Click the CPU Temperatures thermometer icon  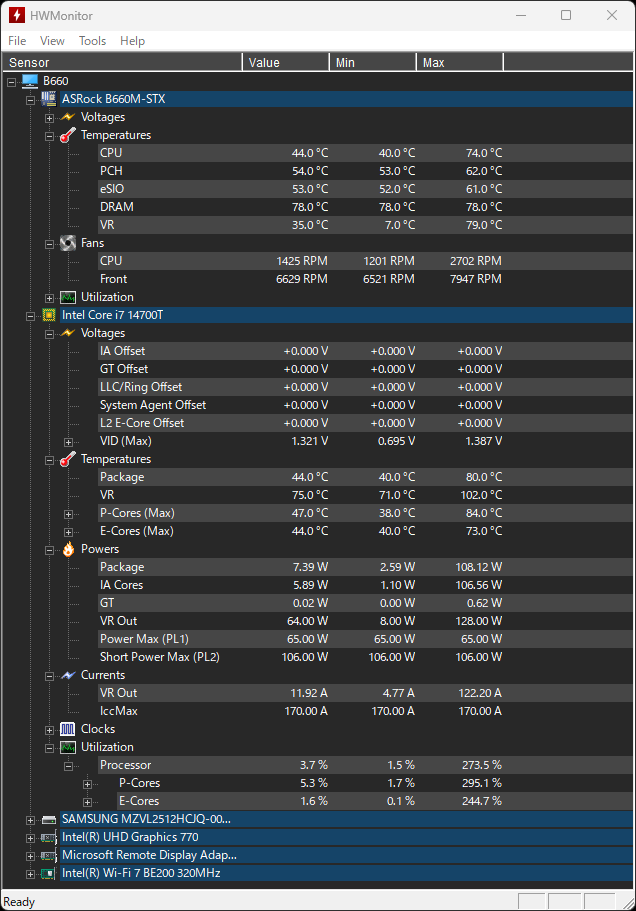(x=68, y=459)
